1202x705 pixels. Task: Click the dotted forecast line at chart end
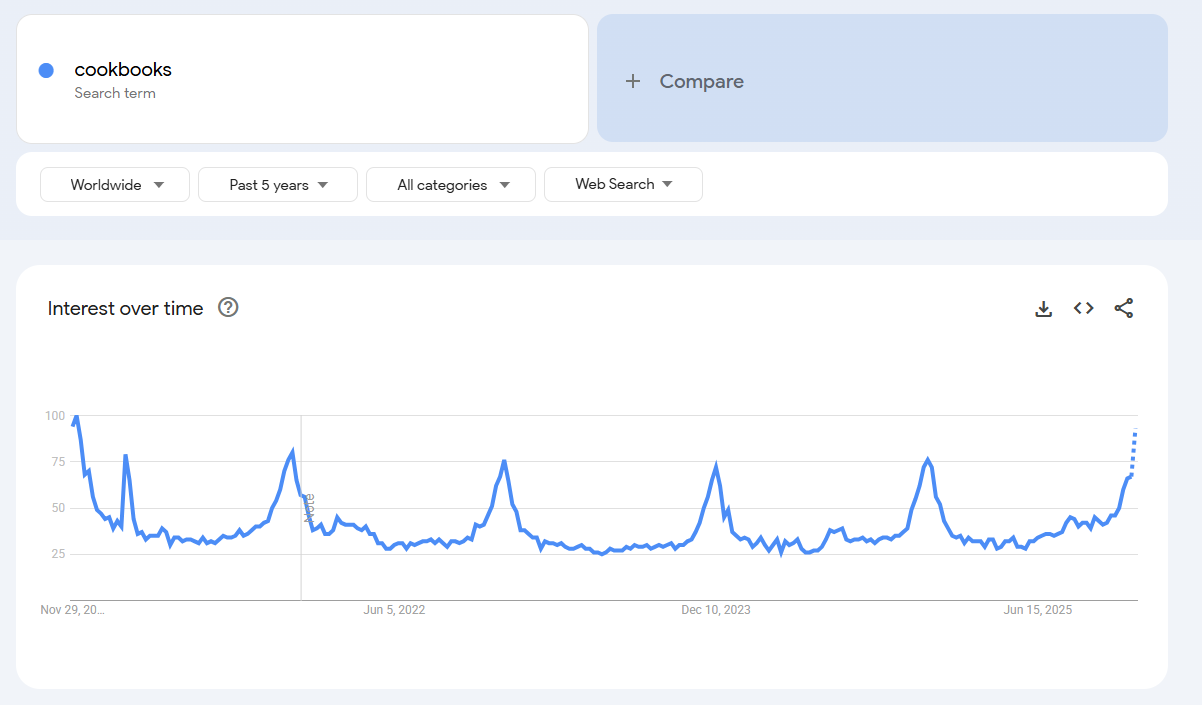[1134, 450]
